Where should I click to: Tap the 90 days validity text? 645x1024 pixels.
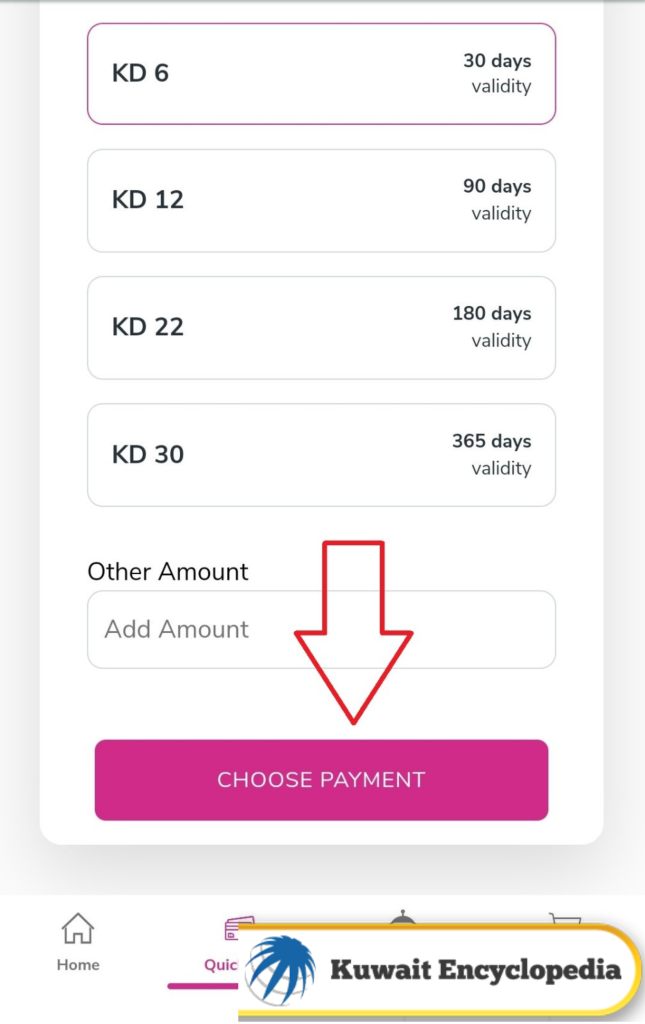point(498,200)
